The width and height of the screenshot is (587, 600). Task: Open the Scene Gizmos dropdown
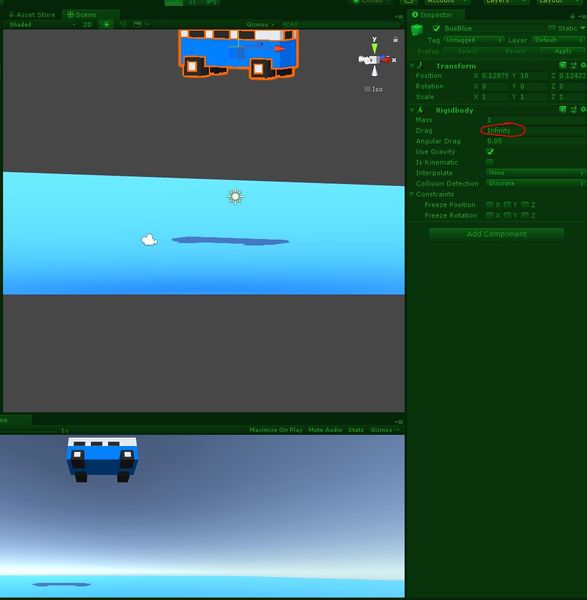point(260,24)
